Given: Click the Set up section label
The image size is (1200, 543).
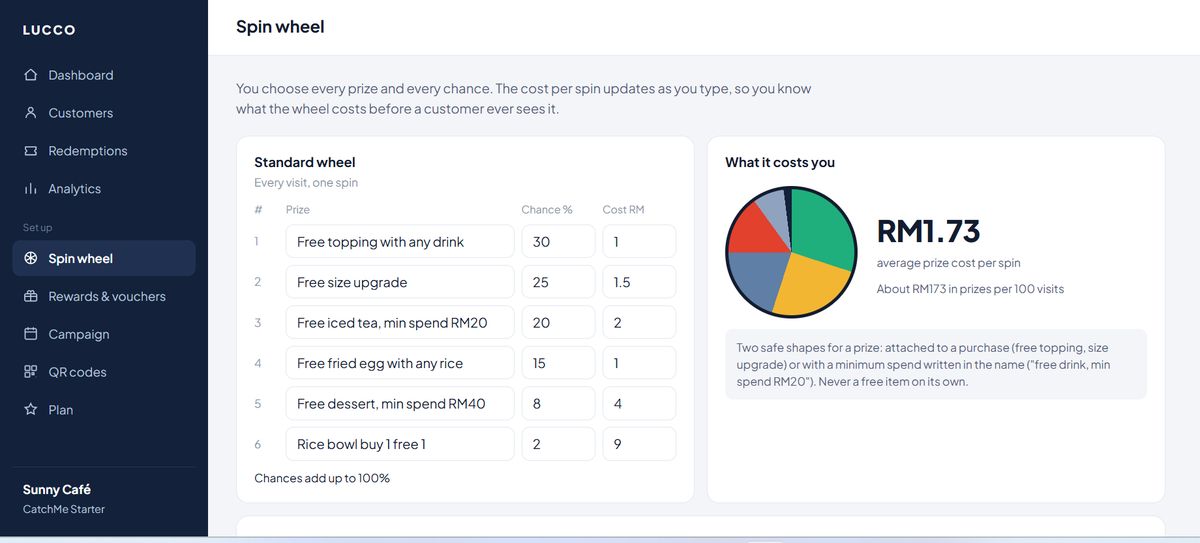Looking at the screenshot, I should pos(38,228).
